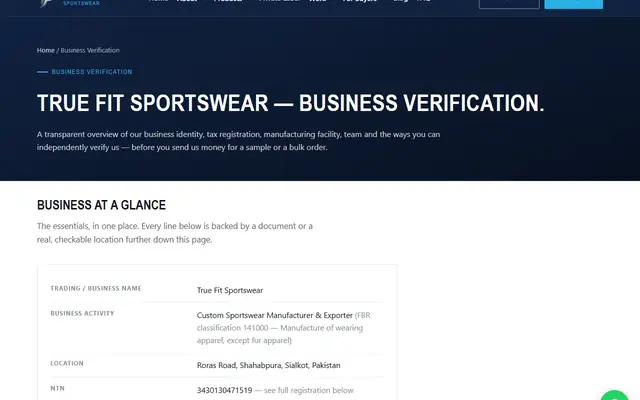Click the 'LOCATION' row label
640x400 pixels.
pos(67,363)
